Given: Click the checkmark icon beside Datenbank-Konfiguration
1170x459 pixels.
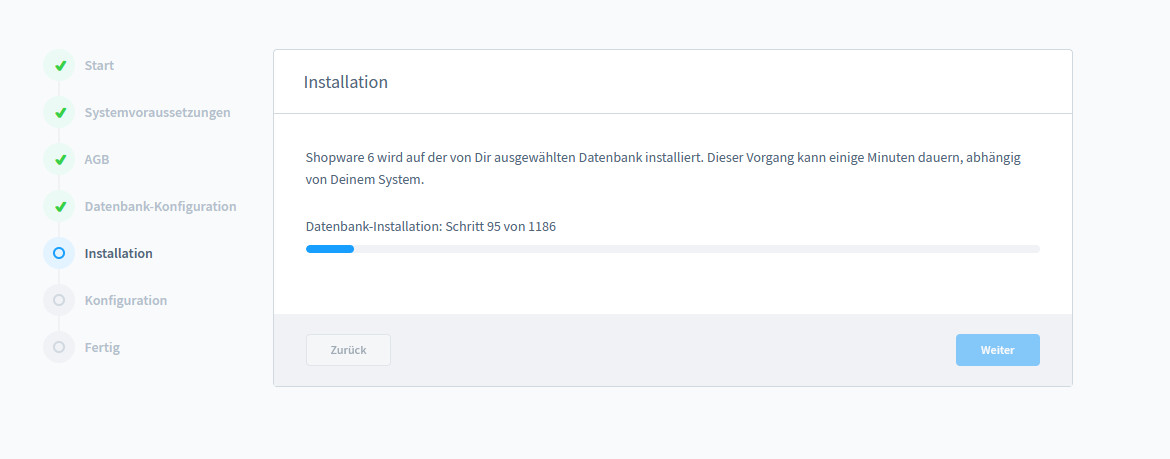Looking at the screenshot, I should (59, 207).
